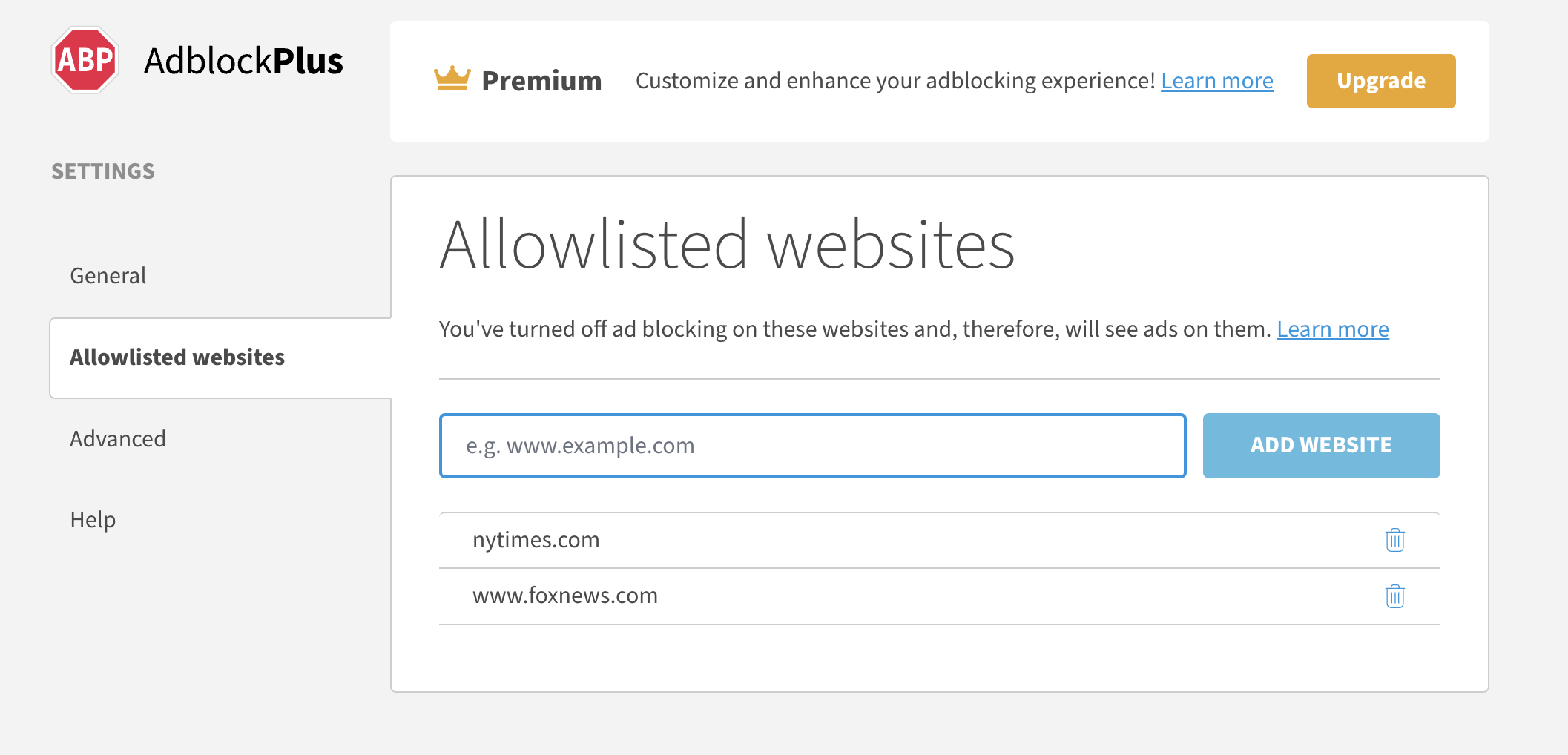The width and height of the screenshot is (1568, 755).
Task: Focus the www.example.com website input field
Action: tap(812, 446)
